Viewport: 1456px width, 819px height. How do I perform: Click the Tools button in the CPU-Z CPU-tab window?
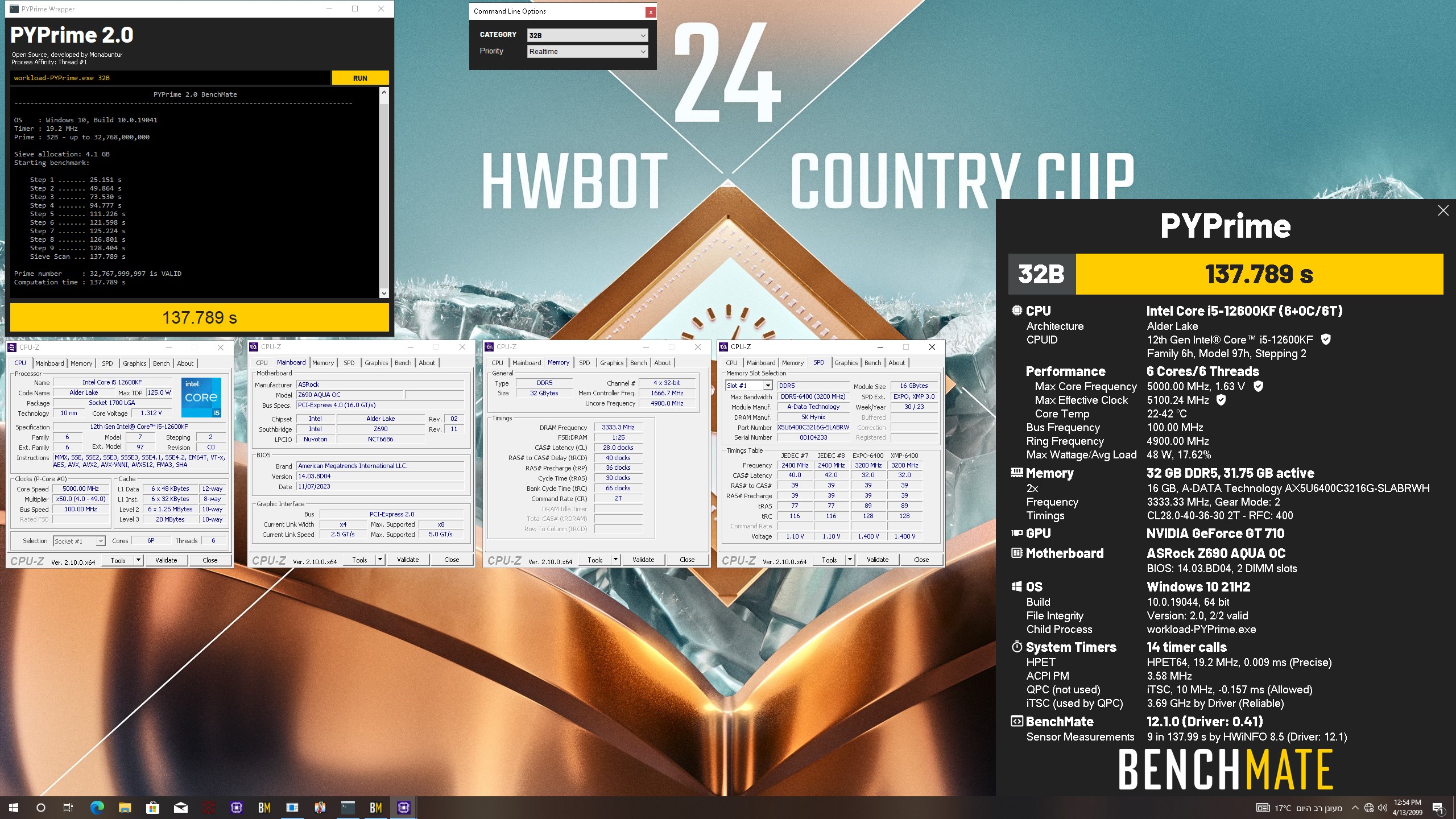(x=118, y=560)
